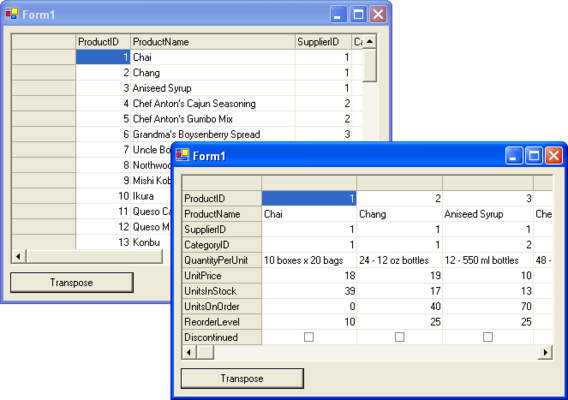Click right arrow of front grid scrollbar
The height and width of the screenshot is (400, 568).
(546, 352)
